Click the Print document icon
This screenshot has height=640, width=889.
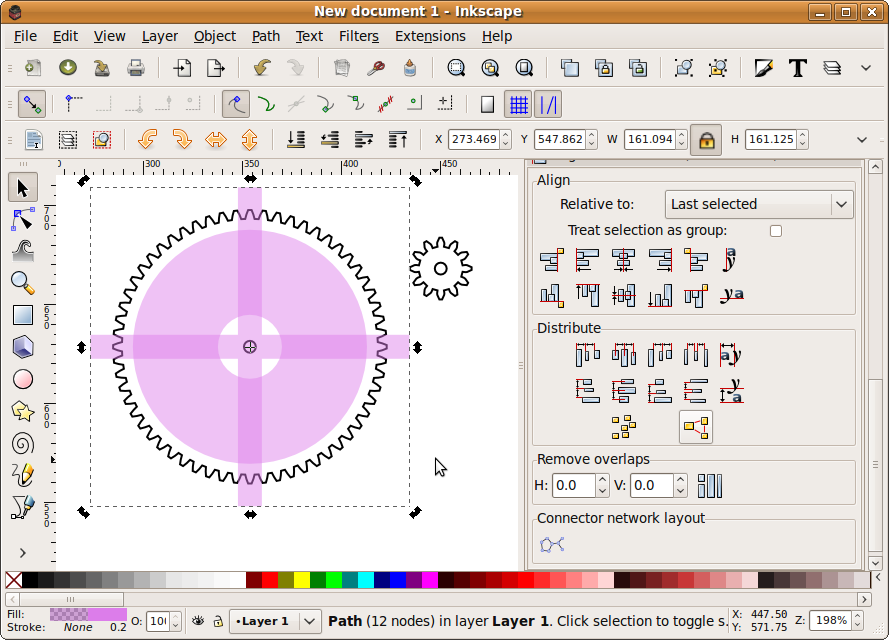pos(136,68)
